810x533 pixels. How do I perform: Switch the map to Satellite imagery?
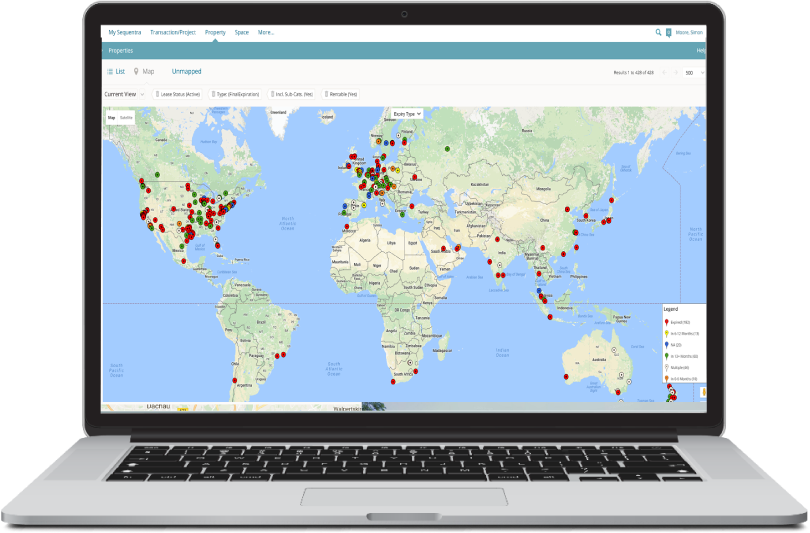[127, 118]
